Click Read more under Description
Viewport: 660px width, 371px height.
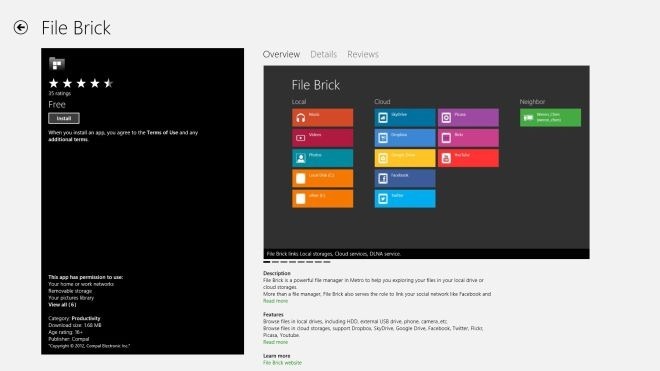275,301
